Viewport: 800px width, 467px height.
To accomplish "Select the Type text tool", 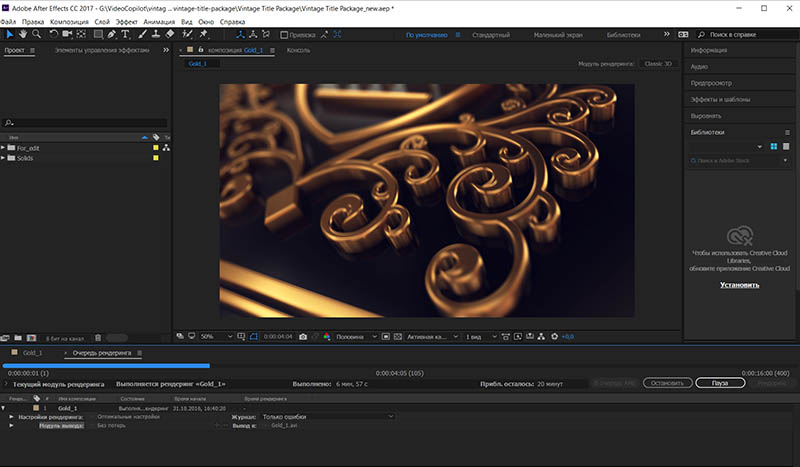I will (125, 34).
